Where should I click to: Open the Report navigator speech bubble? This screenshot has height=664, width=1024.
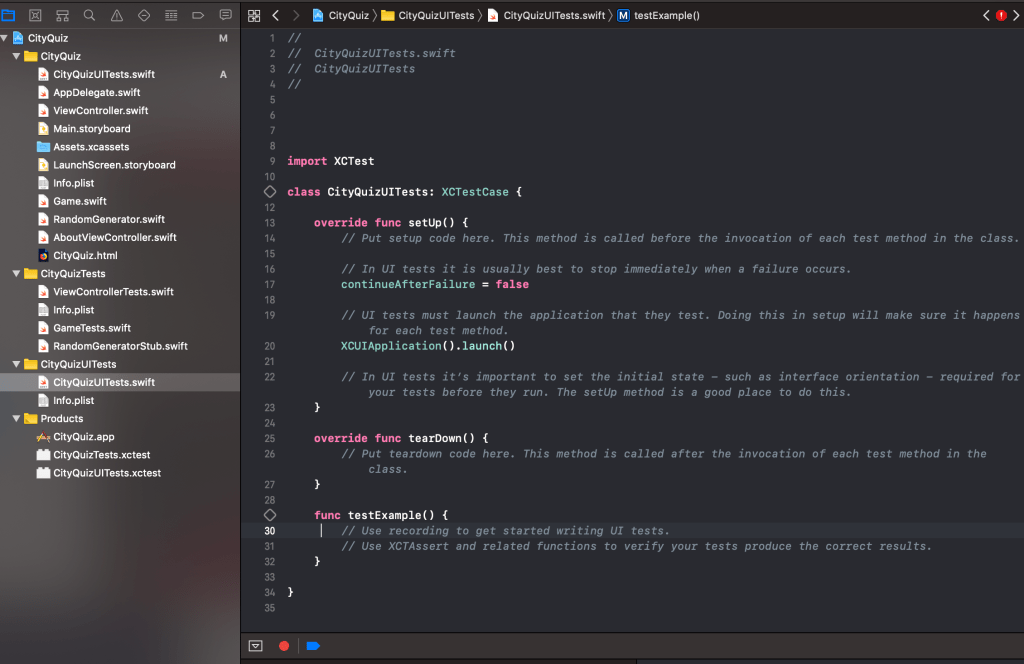[x=225, y=16]
